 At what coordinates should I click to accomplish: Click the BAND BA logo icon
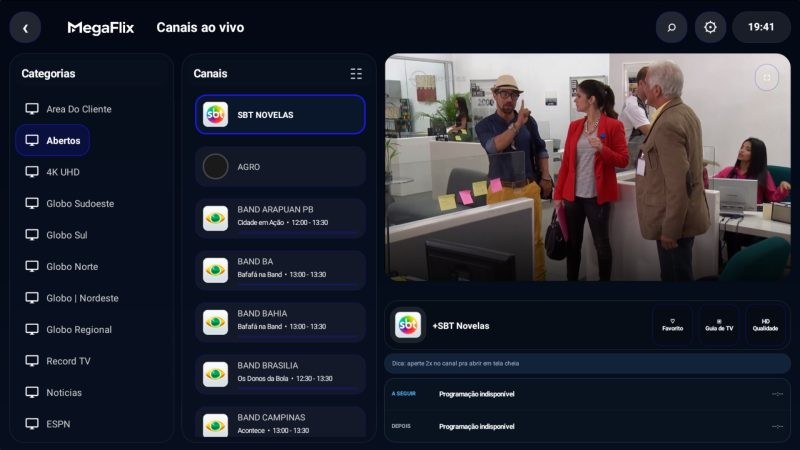pos(215,270)
